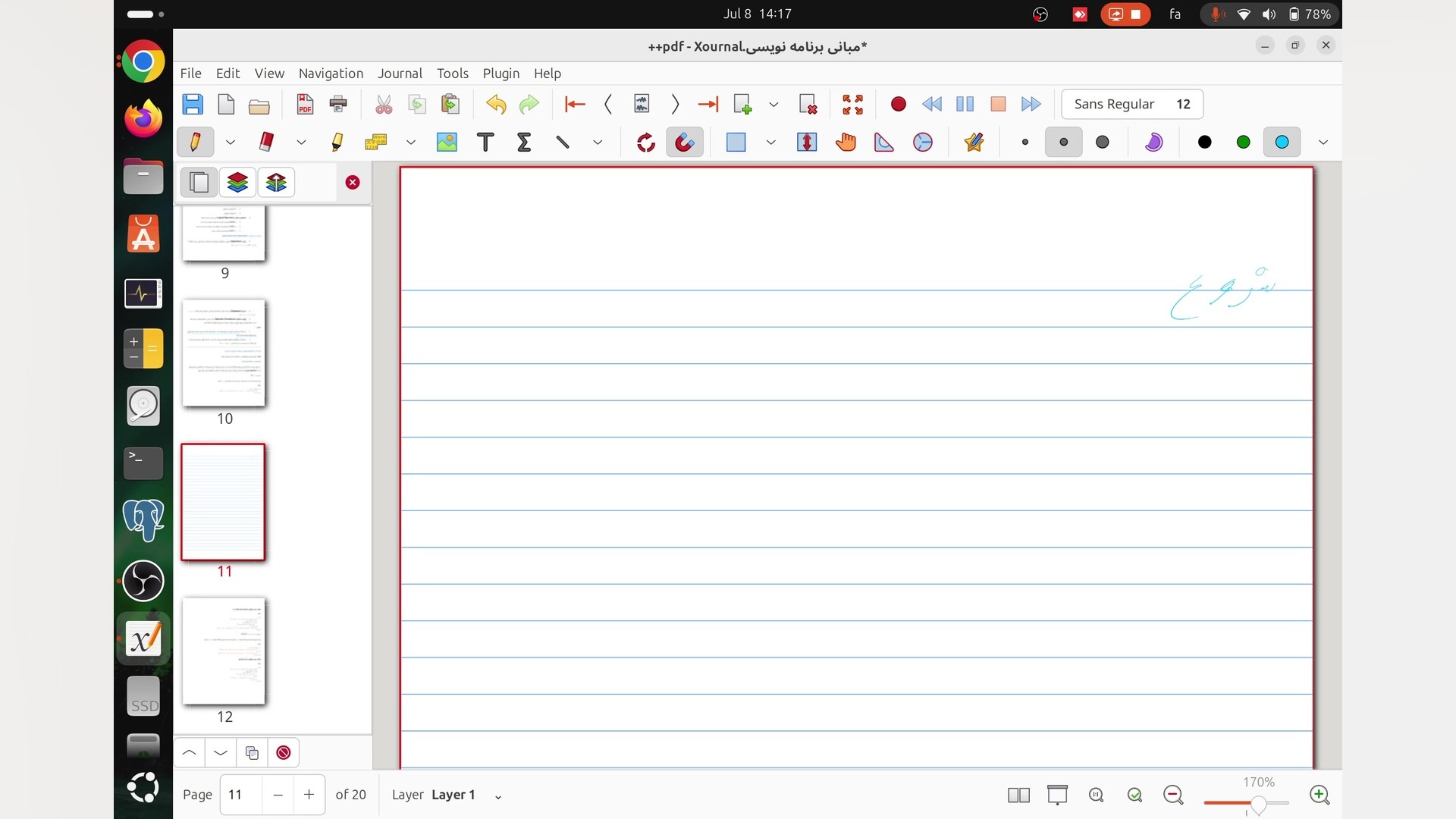Image resolution: width=1456 pixels, height=819 pixels.
Task: Open the Plugin menu
Action: (x=500, y=74)
